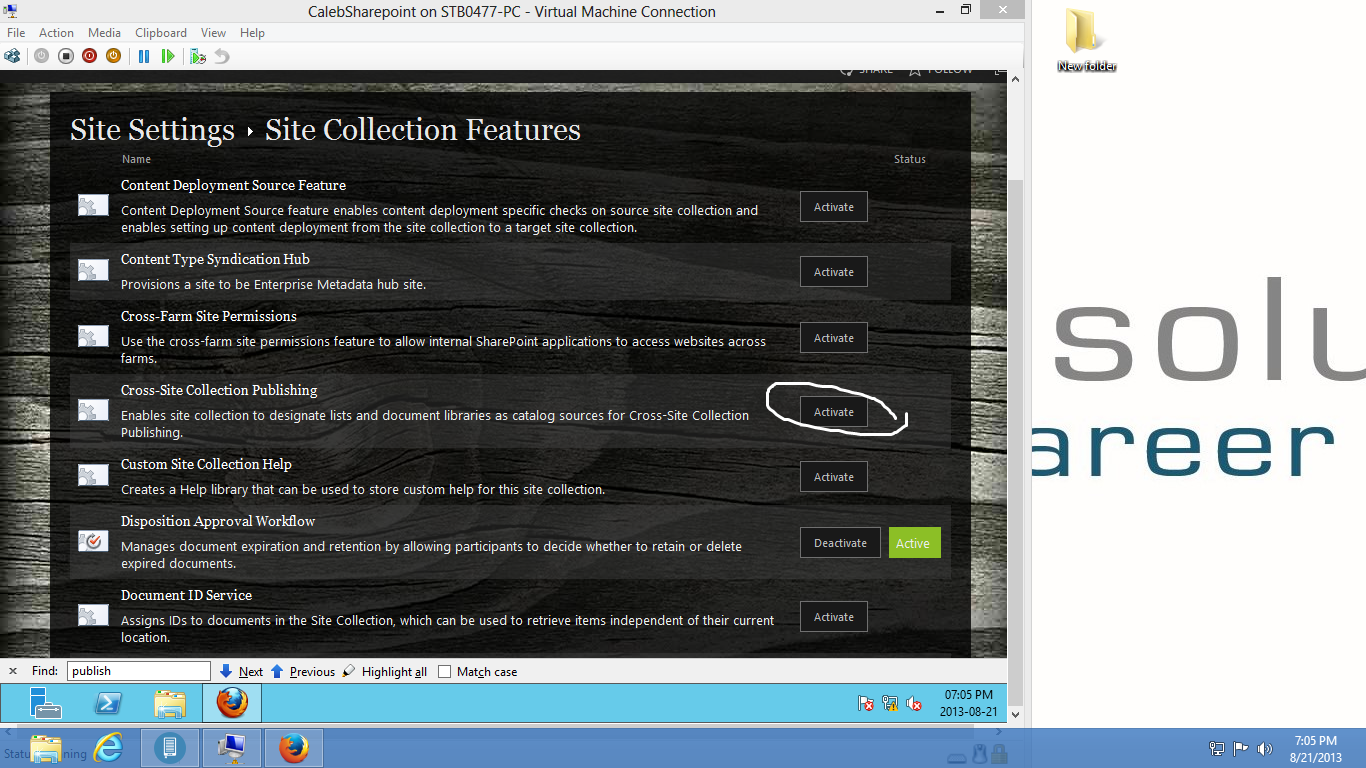Click the Ctrl+Alt+Delete toolbar icon

point(12,56)
